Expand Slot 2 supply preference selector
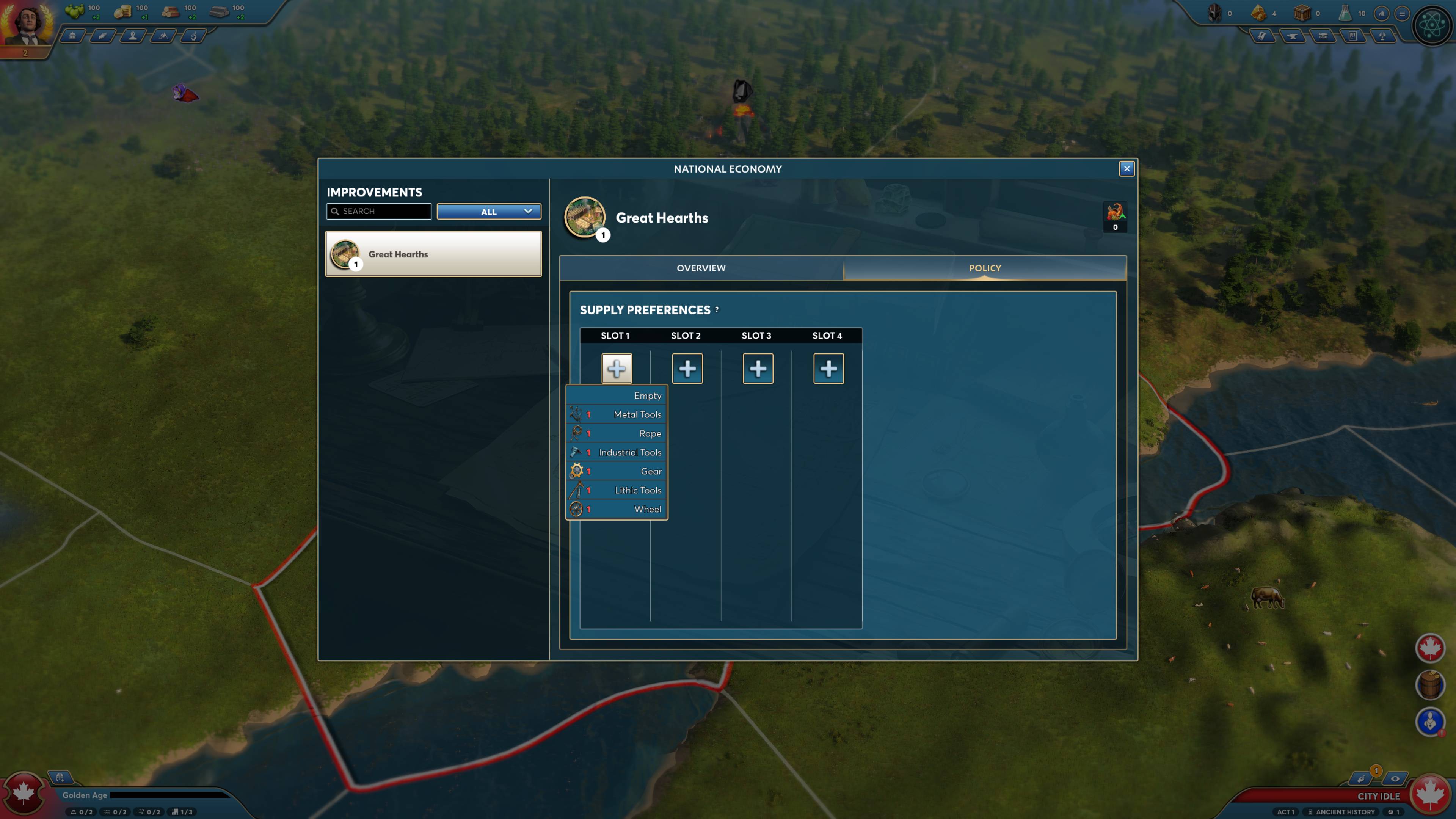 click(x=686, y=368)
